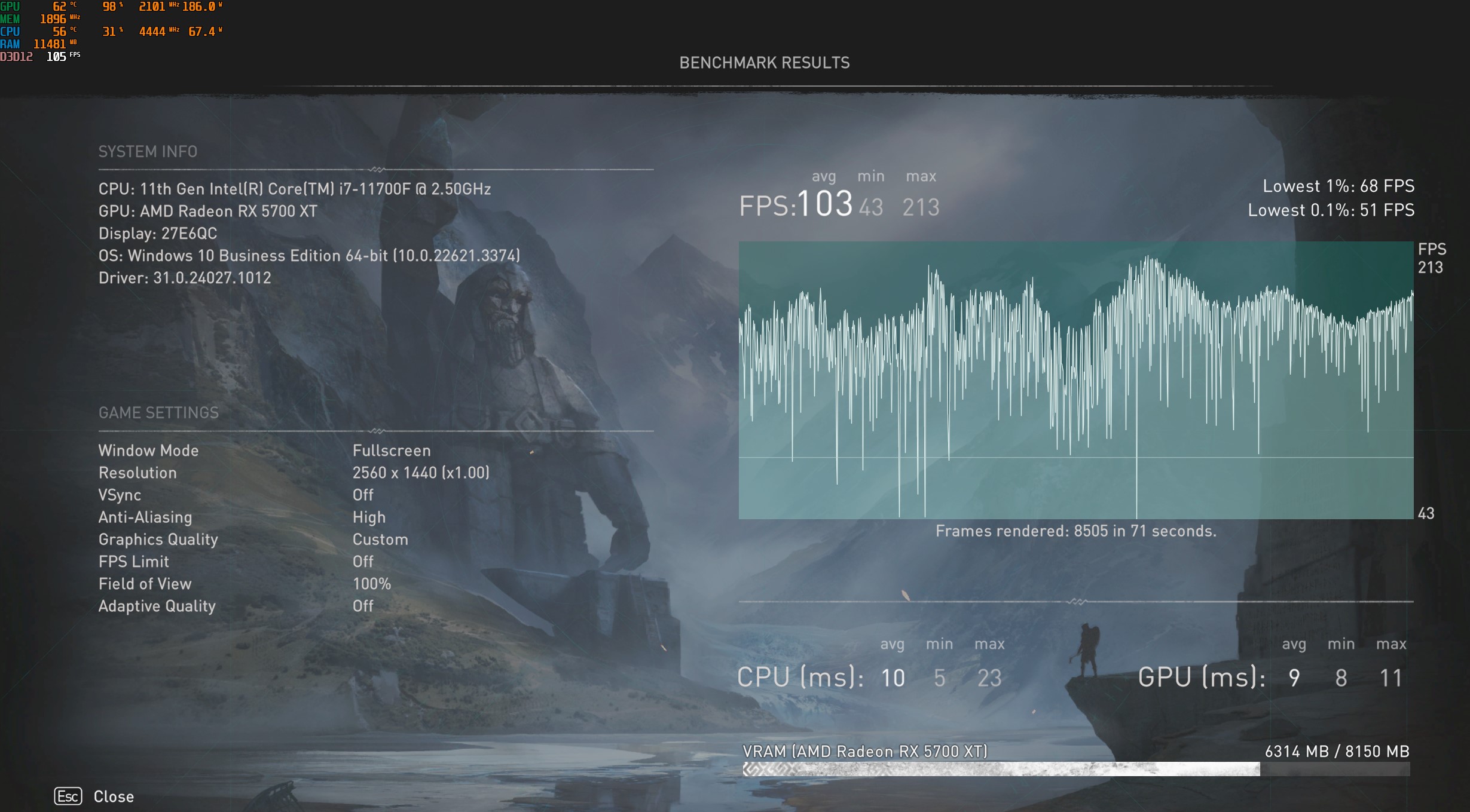Click the Anti-Aliasing High value
The width and height of the screenshot is (1470, 812).
(369, 517)
